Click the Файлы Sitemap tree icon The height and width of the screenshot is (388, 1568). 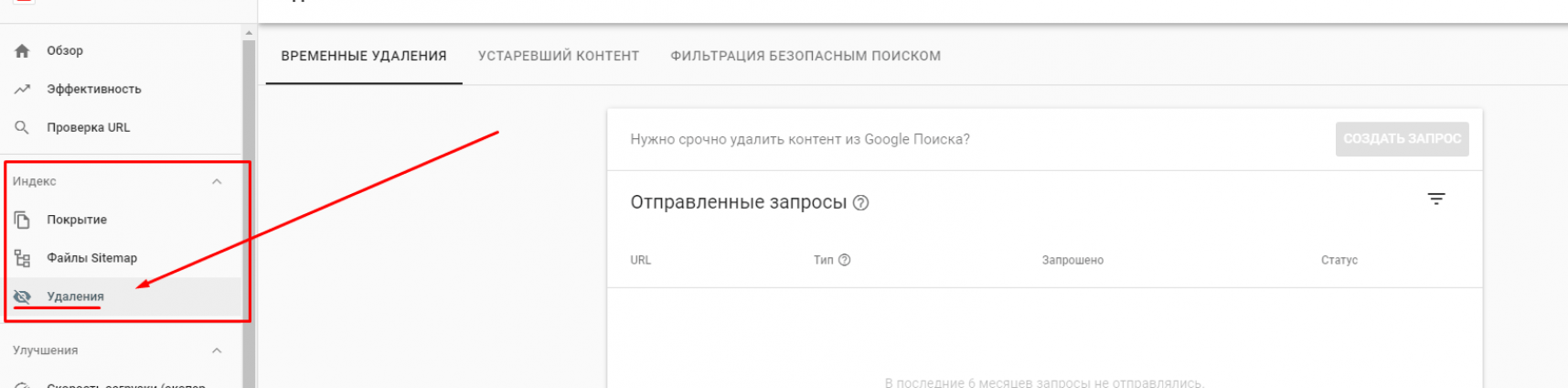(23, 258)
